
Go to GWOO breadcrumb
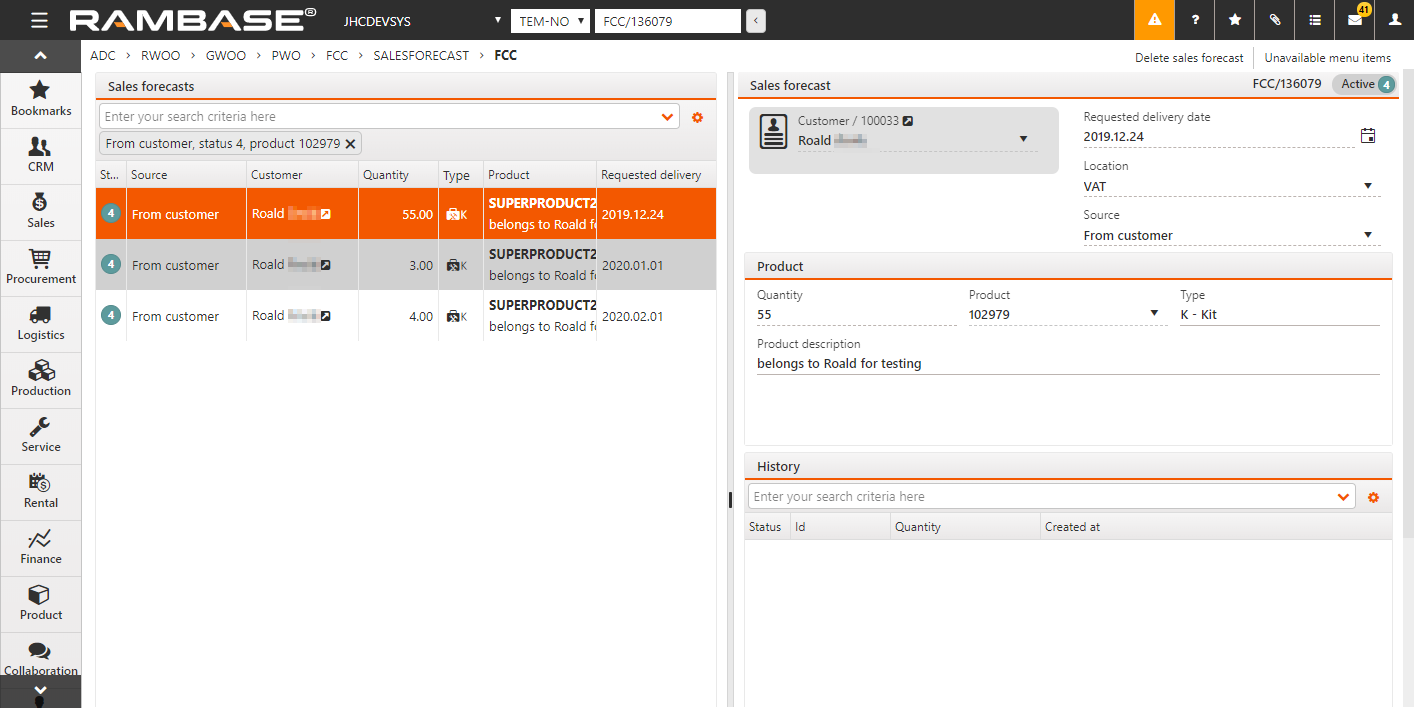(226, 56)
